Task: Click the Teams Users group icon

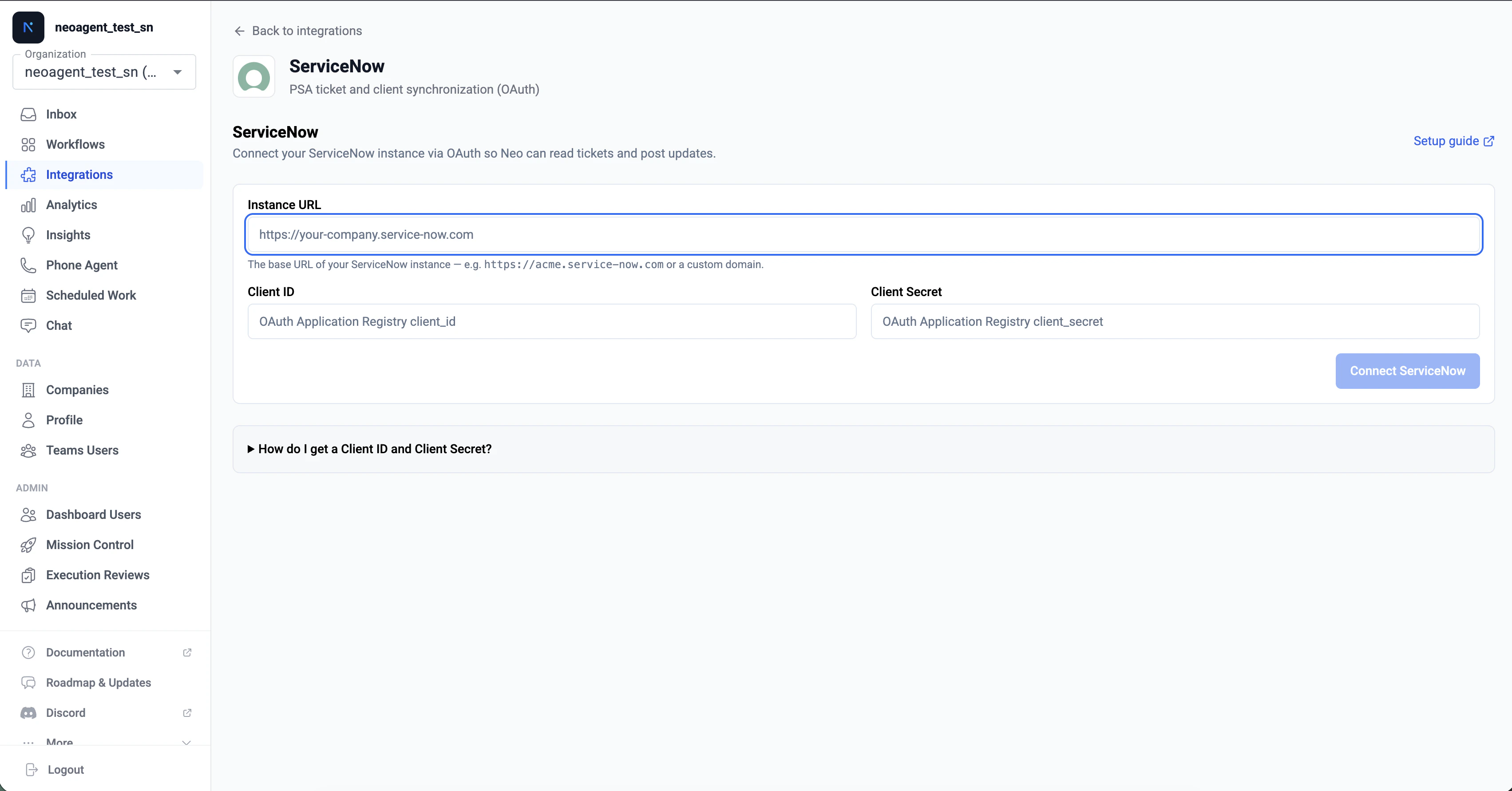Action: pyautogui.click(x=28, y=451)
